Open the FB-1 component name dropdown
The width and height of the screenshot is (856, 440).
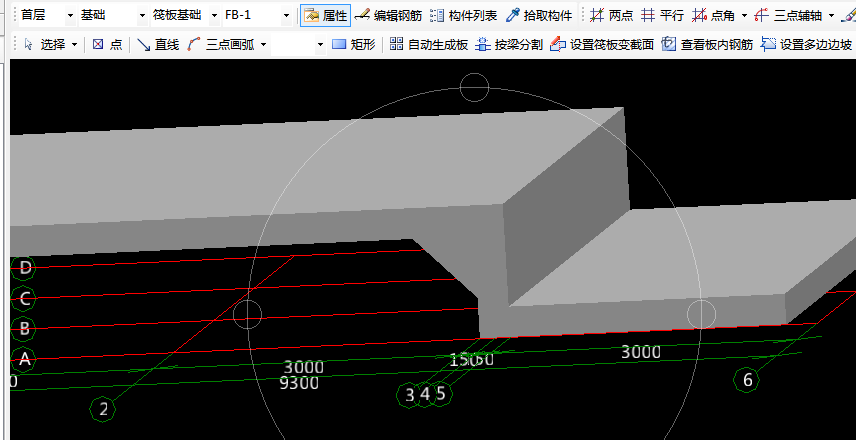click(287, 16)
